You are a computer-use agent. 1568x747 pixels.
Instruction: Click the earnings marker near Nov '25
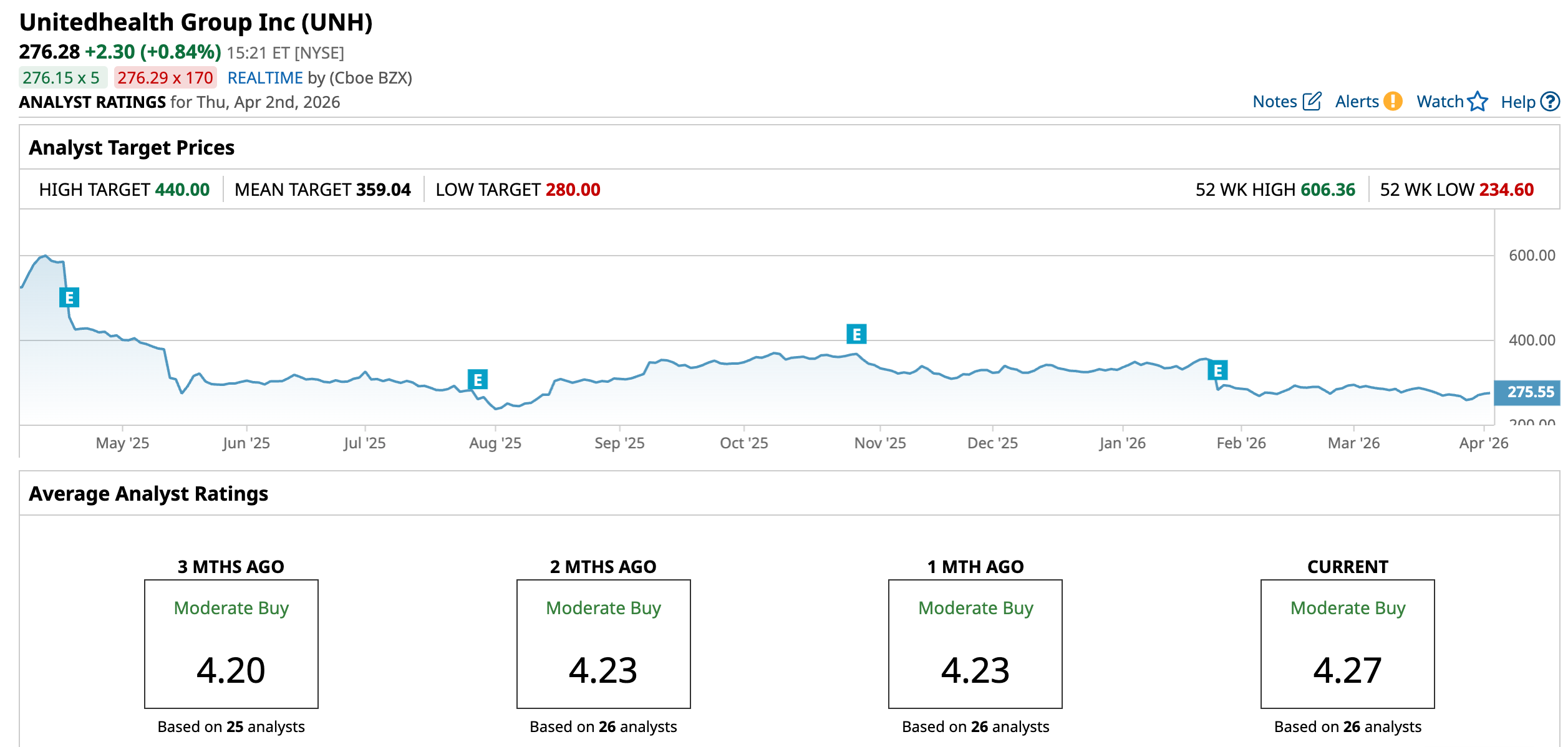pos(856,334)
